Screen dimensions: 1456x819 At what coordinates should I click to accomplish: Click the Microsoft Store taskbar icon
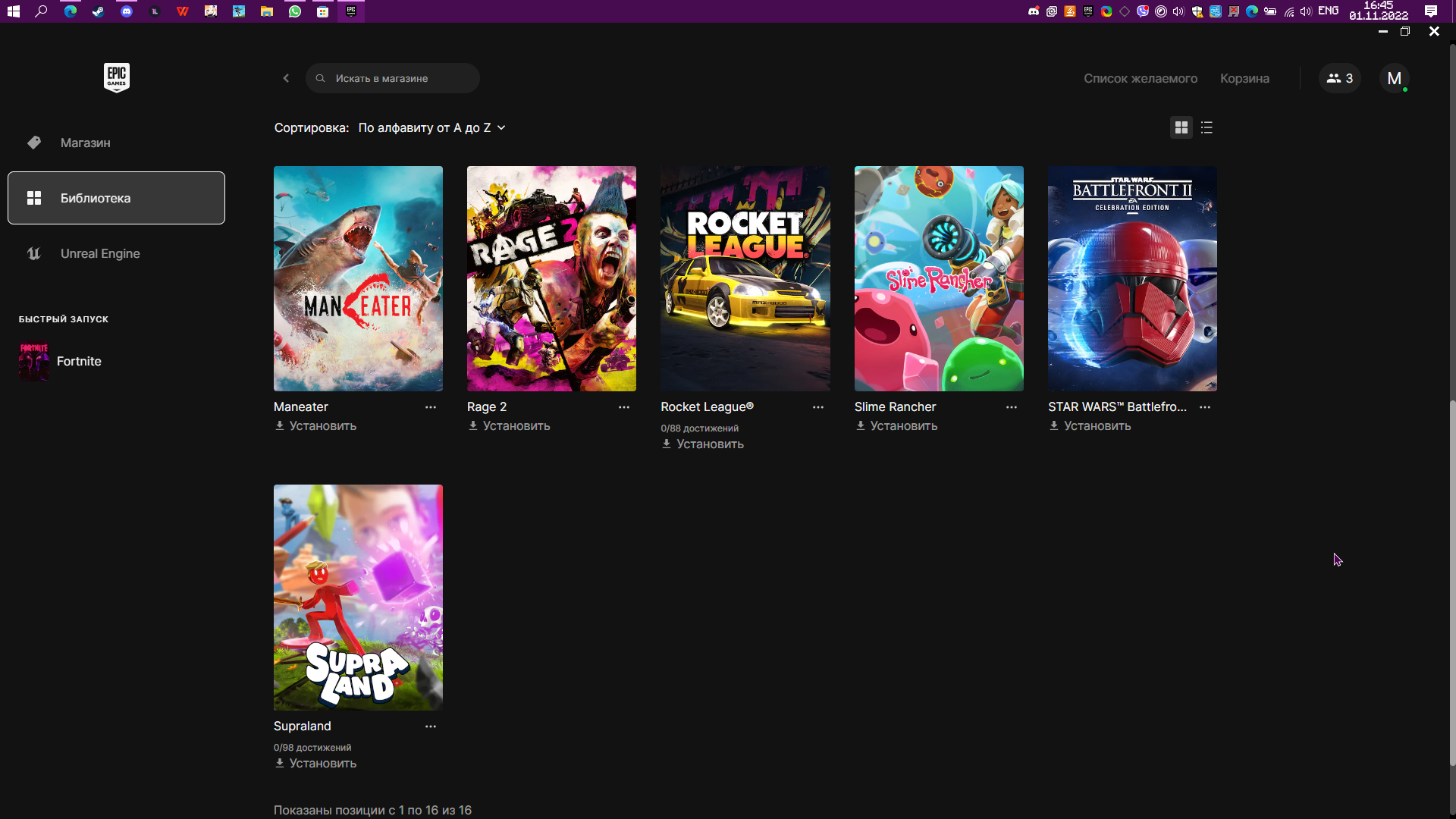[323, 11]
